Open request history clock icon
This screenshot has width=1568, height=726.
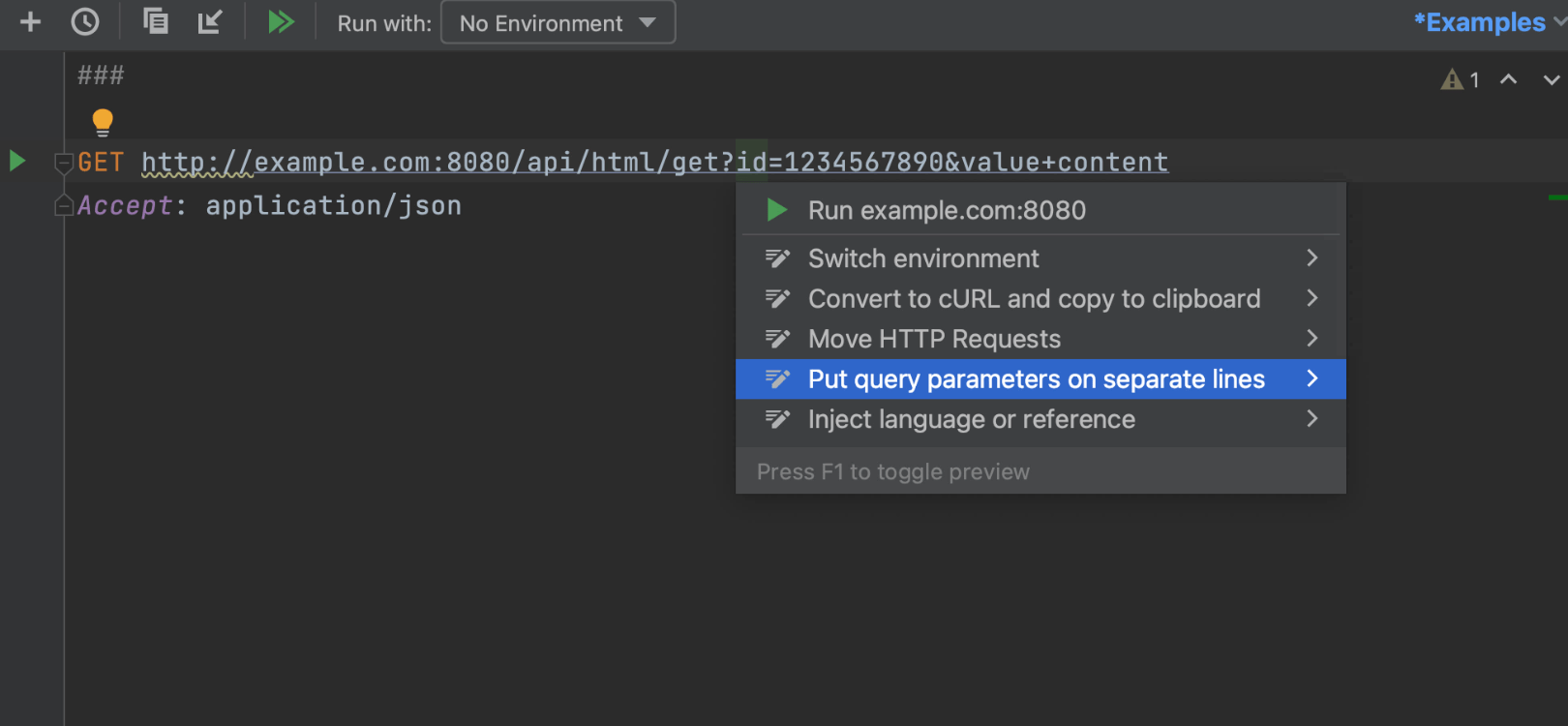tap(85, 22)
